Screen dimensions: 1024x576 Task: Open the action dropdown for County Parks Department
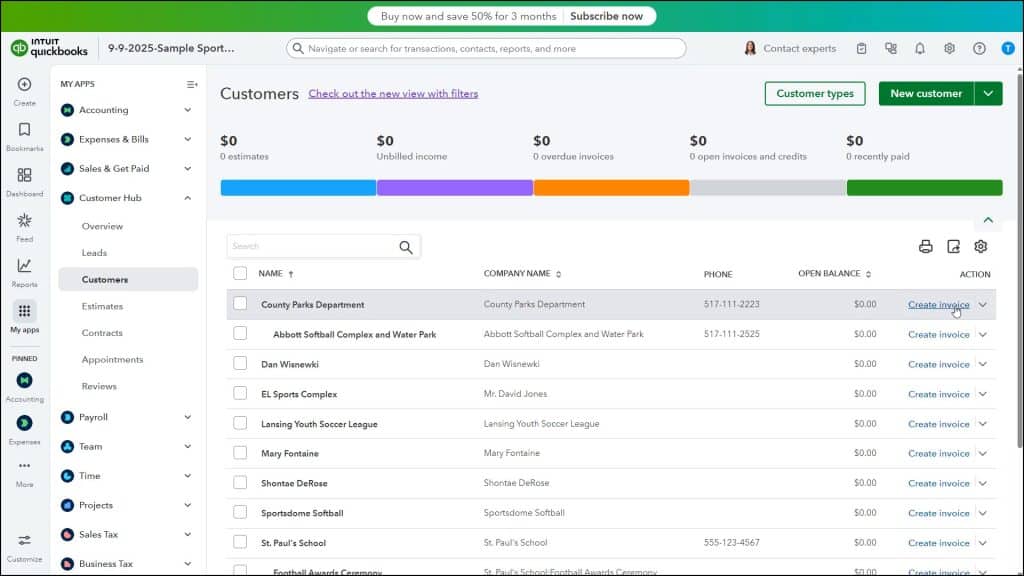tap(984, 304)
